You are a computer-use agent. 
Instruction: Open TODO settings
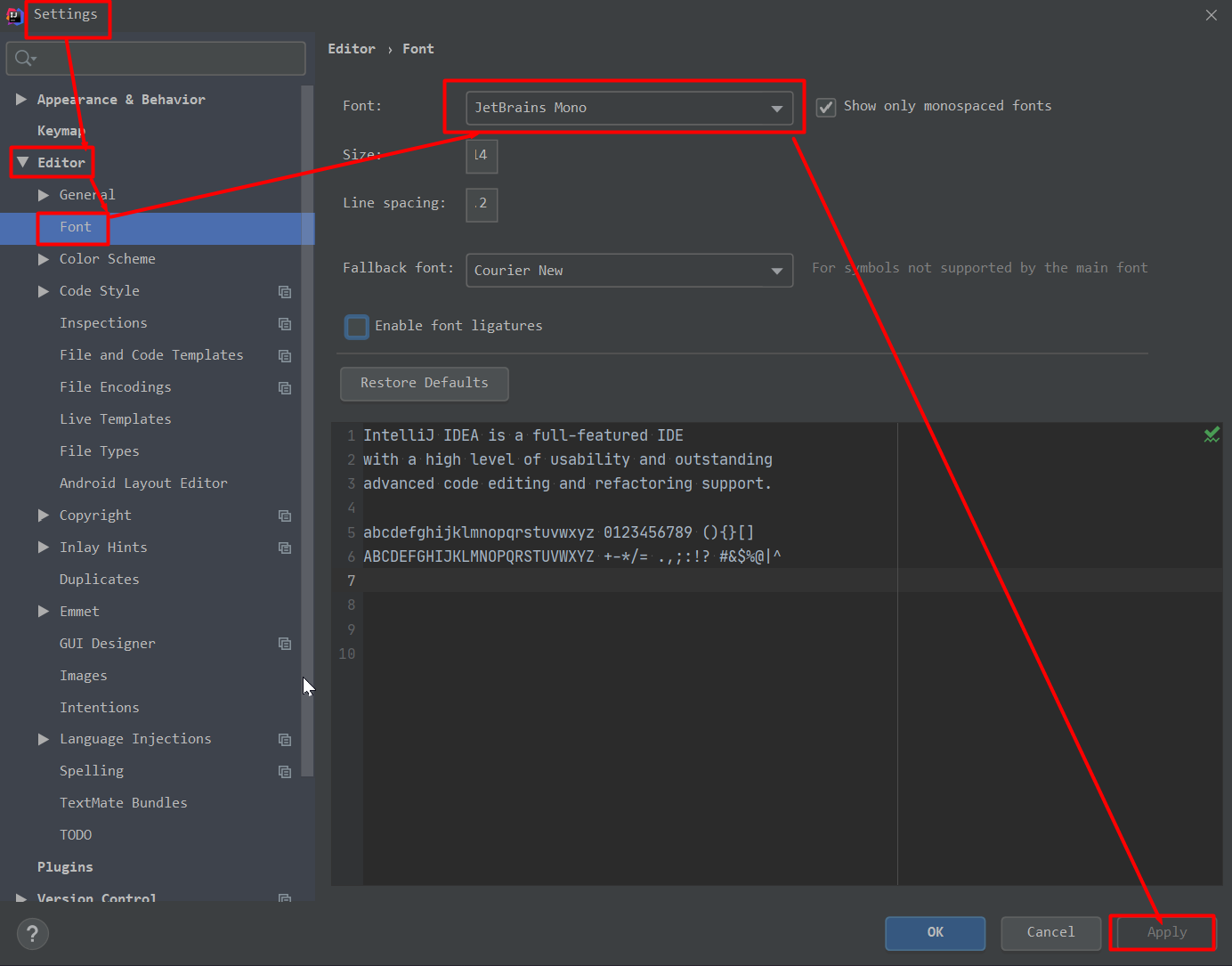(76, 835)
